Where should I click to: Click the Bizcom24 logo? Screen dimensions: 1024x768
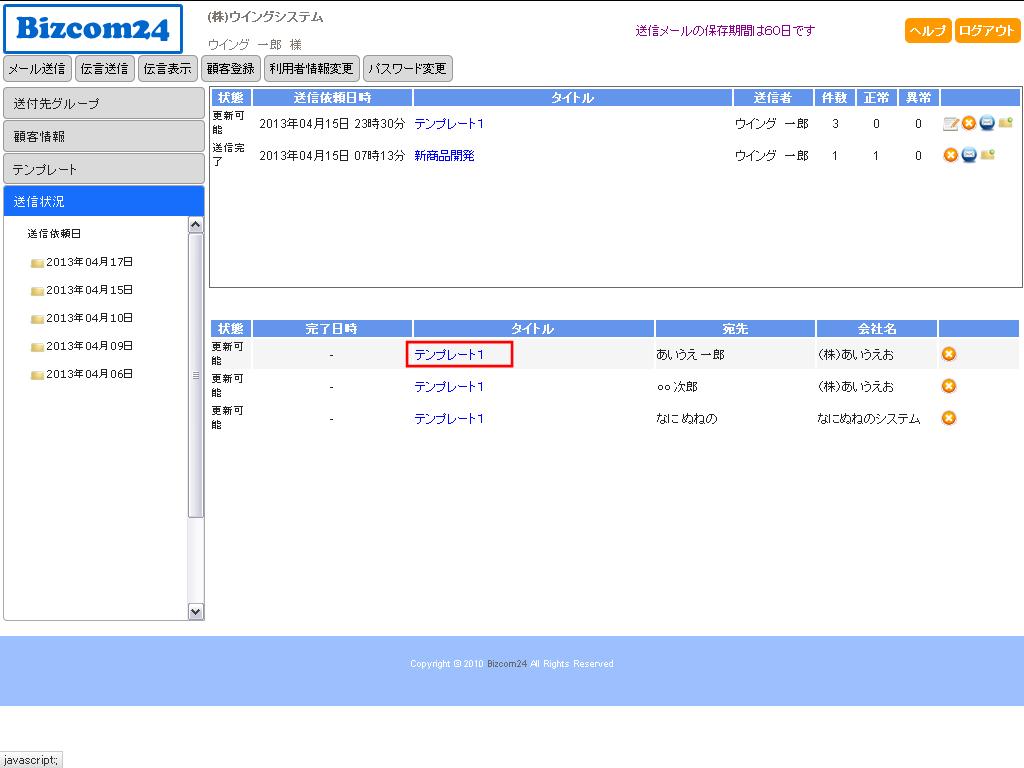click(93, 29)
